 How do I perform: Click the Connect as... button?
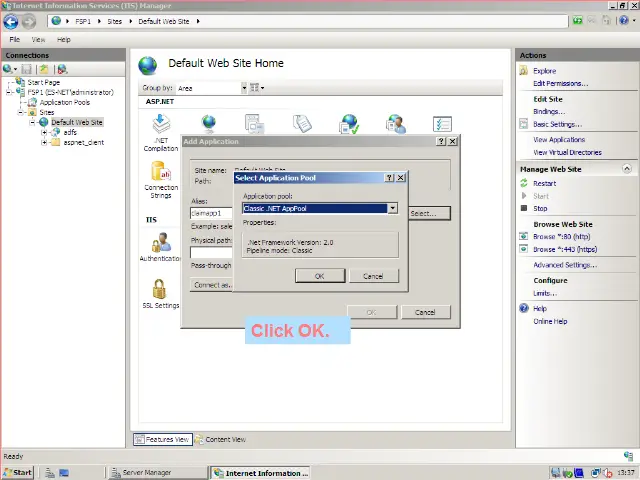pyautogui.click(x=212, y=285)
